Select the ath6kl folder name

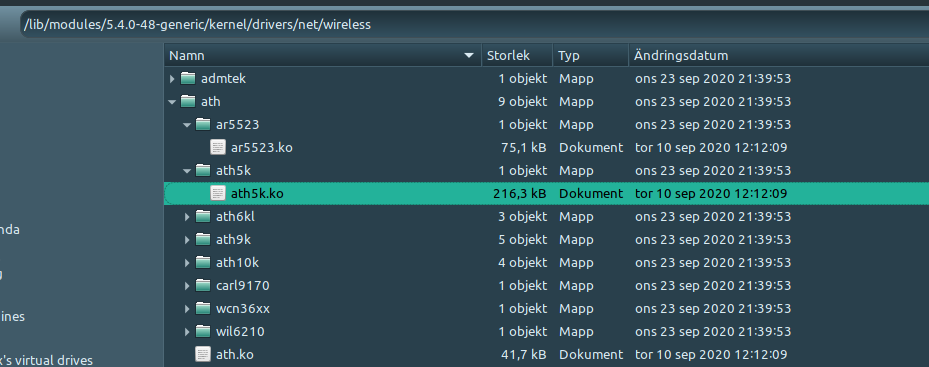coord(235,217)
